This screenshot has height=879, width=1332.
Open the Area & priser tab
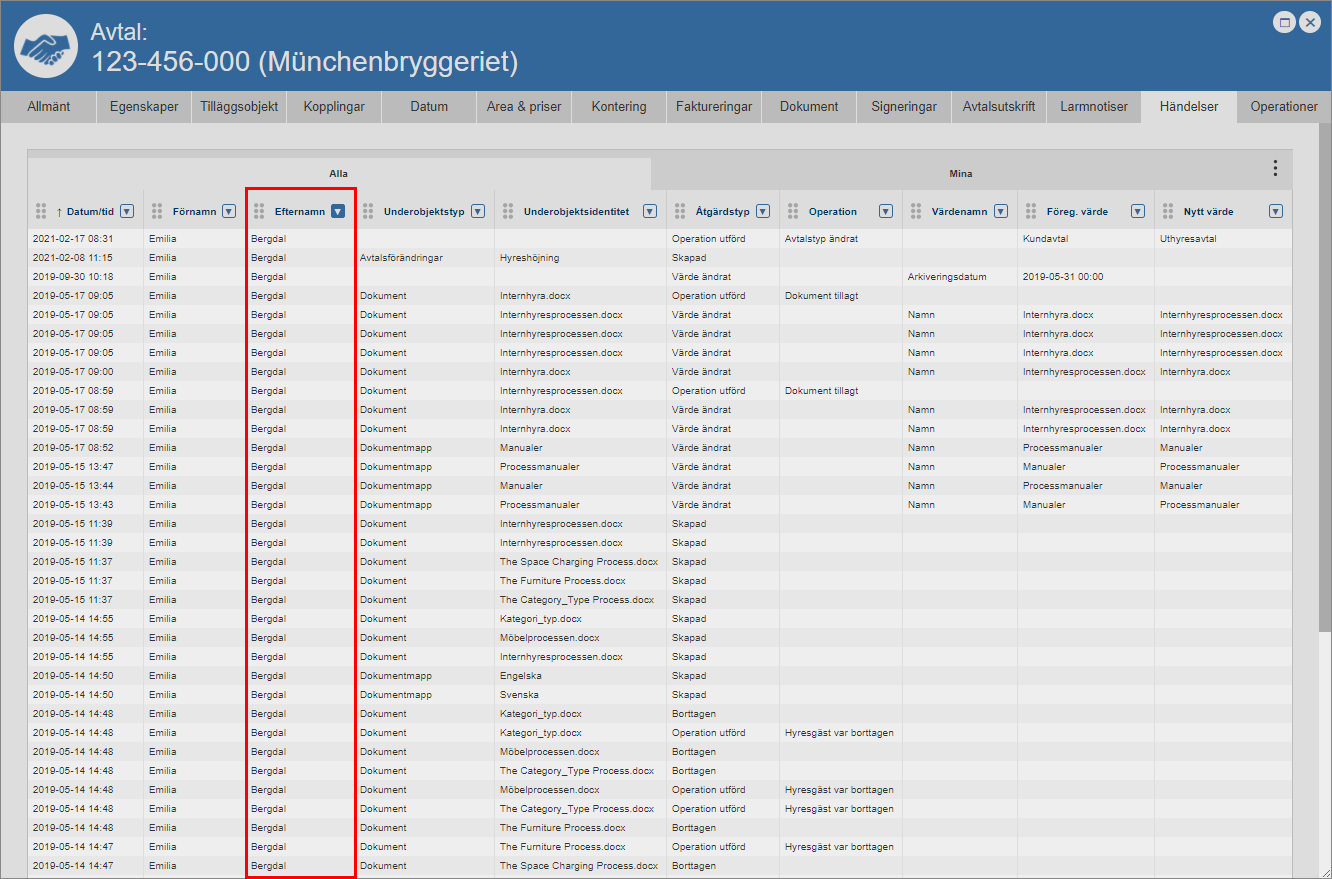pos(524,107)
